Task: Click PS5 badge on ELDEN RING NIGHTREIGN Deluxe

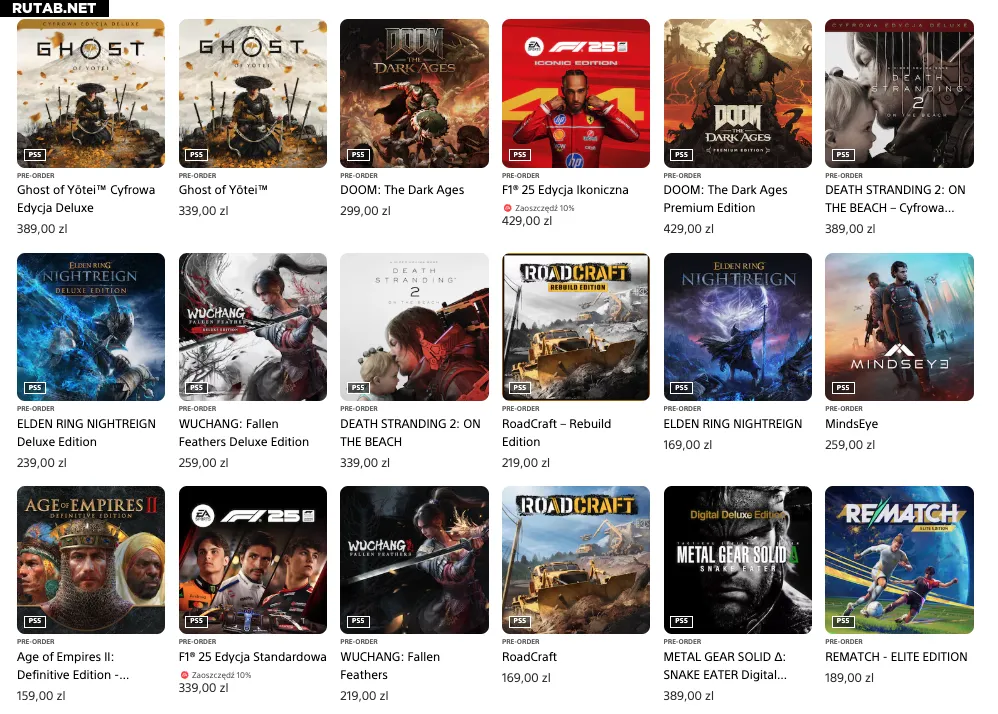Action: 34,388
